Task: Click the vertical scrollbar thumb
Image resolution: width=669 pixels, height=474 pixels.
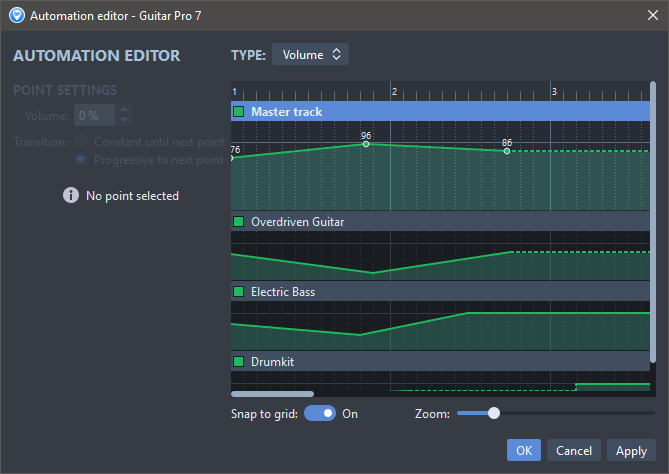Action: tap(652, 222)
